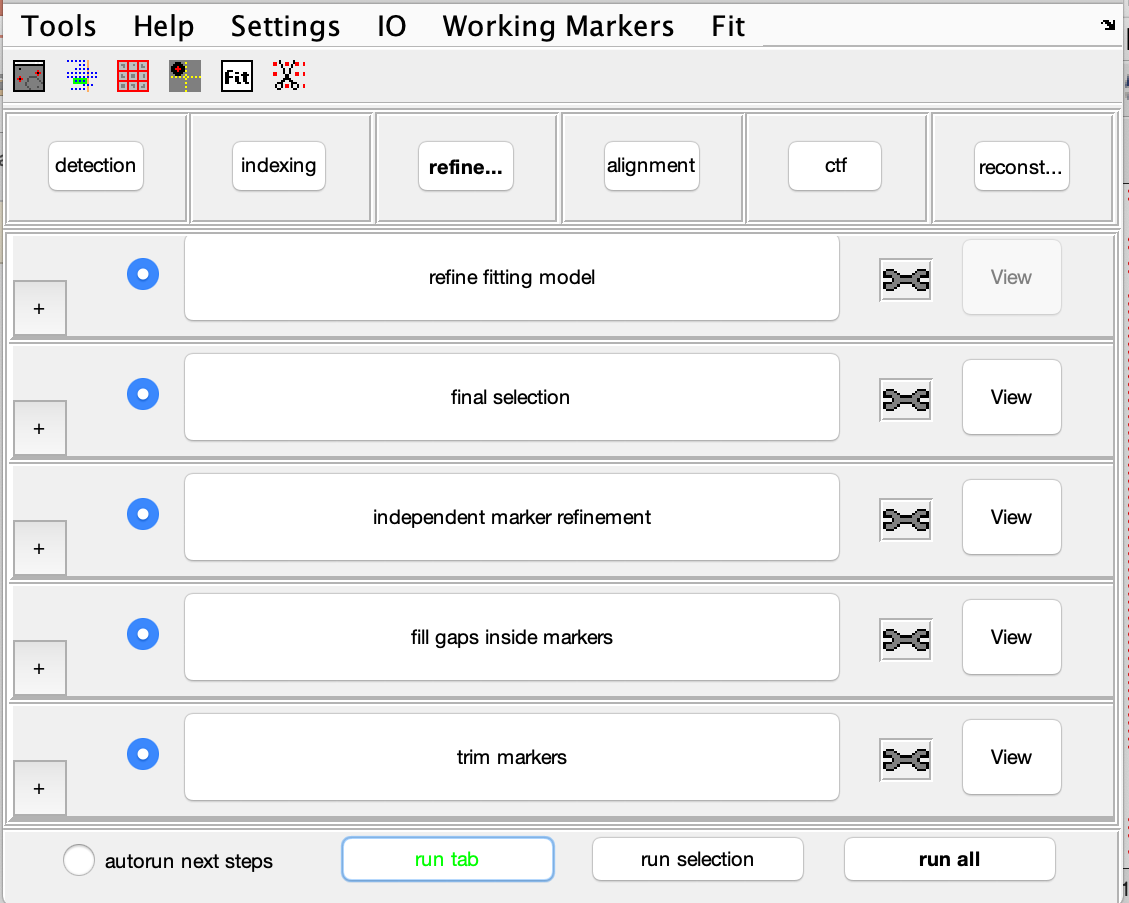Expand the trim markers plus button
Image resolution: width=1129 pixels, height=903 pixels.
[x=40, y=789]
